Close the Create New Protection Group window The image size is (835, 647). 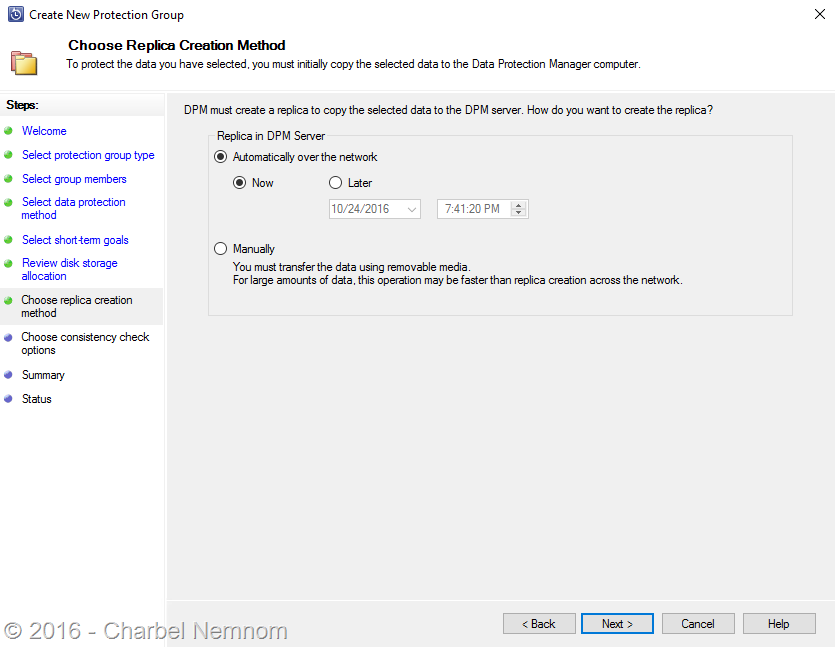pyautogui.click(x=820, y=14)
